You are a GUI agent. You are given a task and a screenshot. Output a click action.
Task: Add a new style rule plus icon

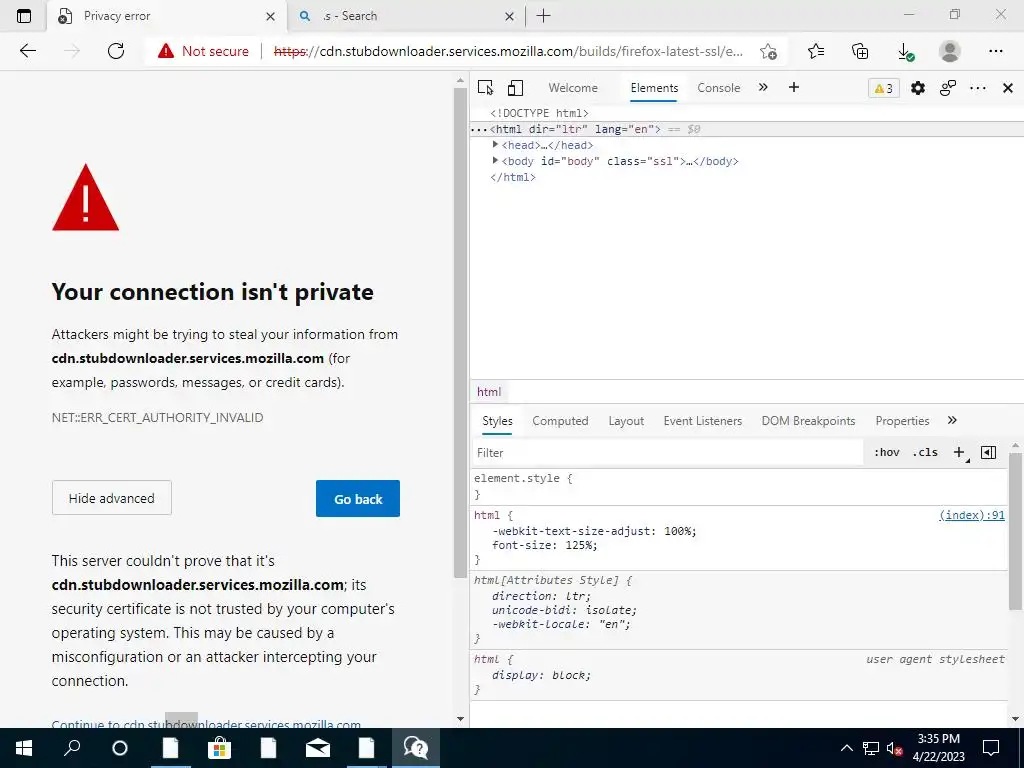959,453
